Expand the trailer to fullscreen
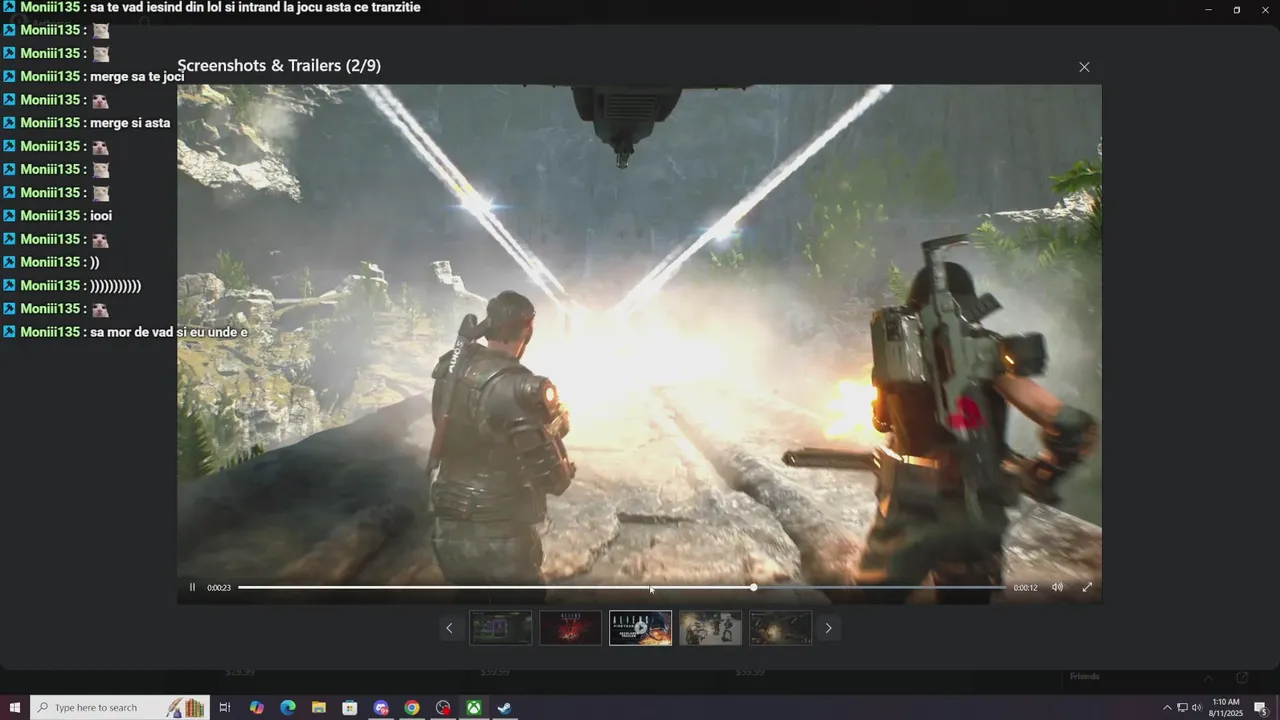 (1087, 587)
